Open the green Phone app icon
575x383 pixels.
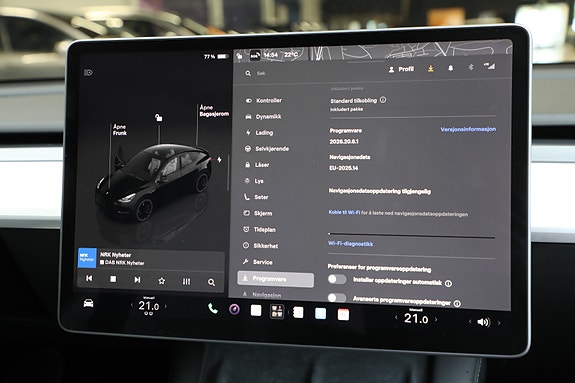(x=213, y=309)
